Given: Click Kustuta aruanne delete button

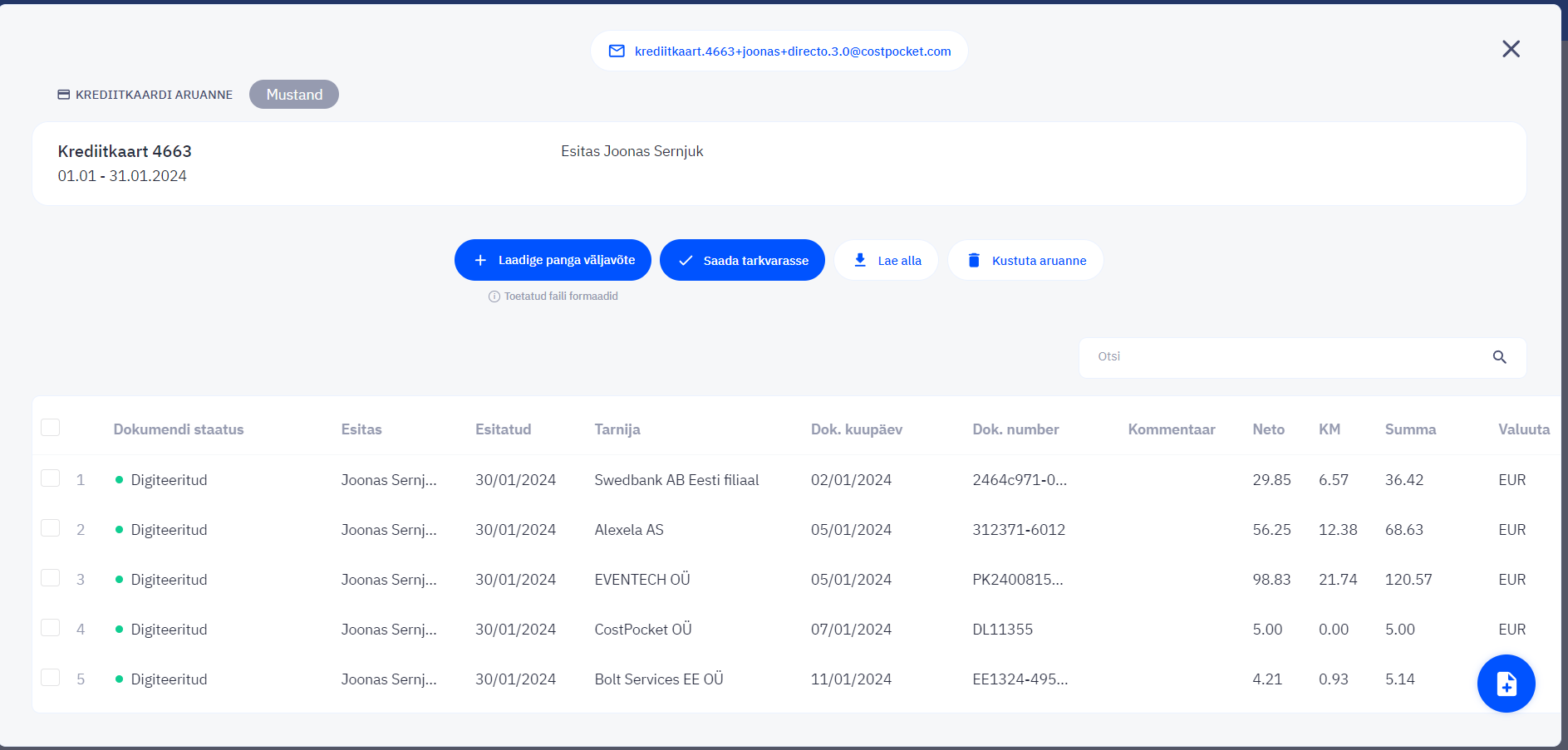Looking at the screenshot, I should coord(1026,260).
